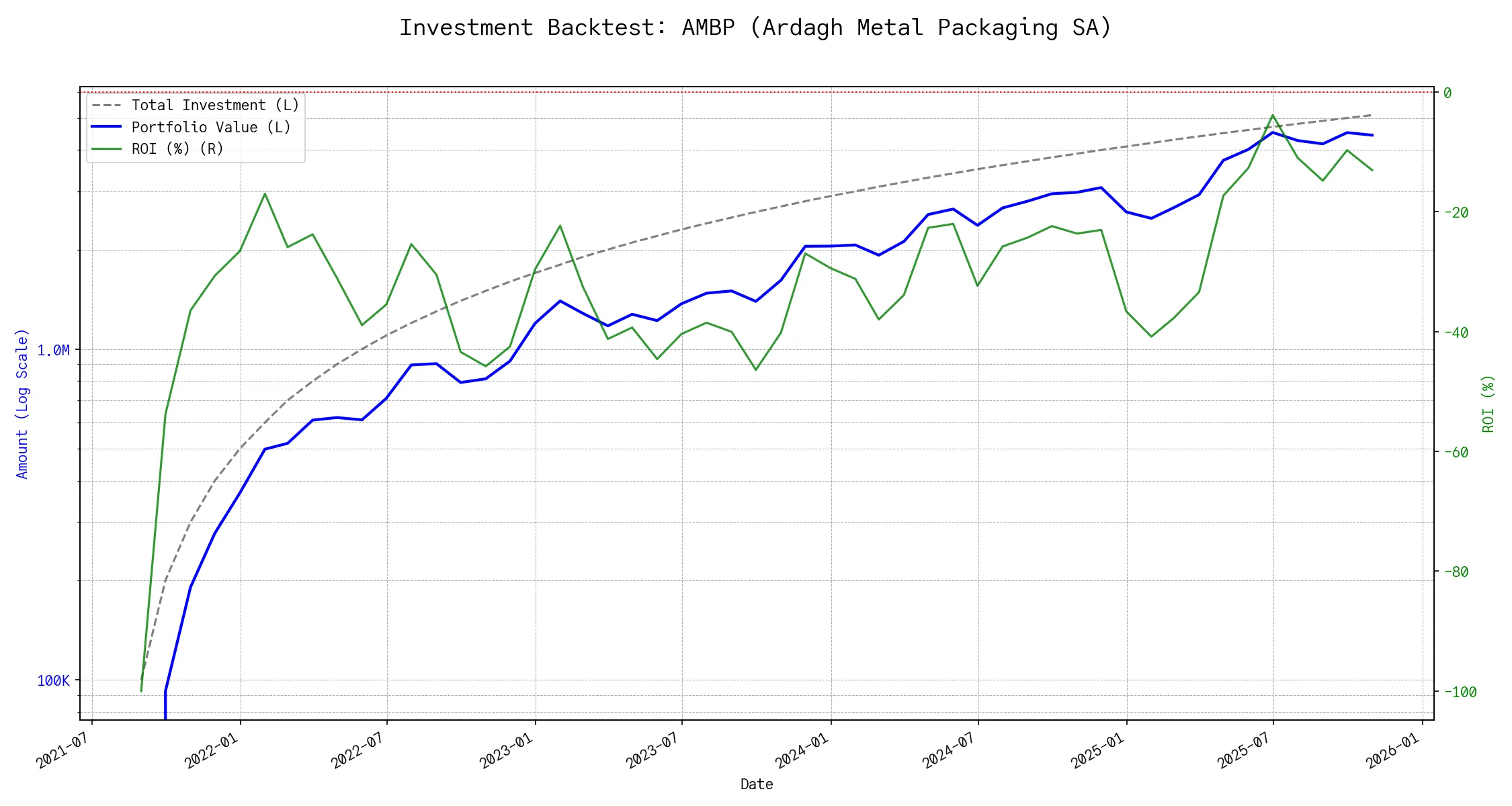
Task: Click the Portfolio Value legend entry
Action: coord(211,128)
